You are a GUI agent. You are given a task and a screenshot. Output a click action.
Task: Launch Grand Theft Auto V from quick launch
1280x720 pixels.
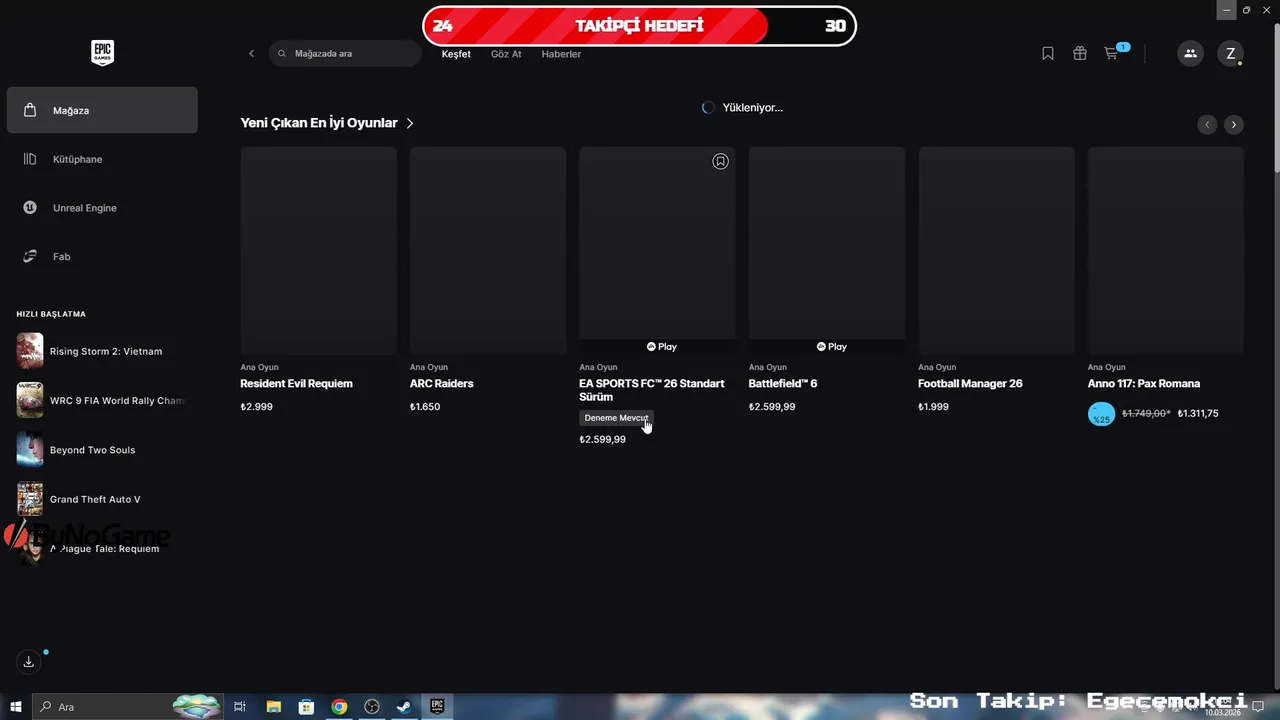pyautogui.click(x=102, y=499)
